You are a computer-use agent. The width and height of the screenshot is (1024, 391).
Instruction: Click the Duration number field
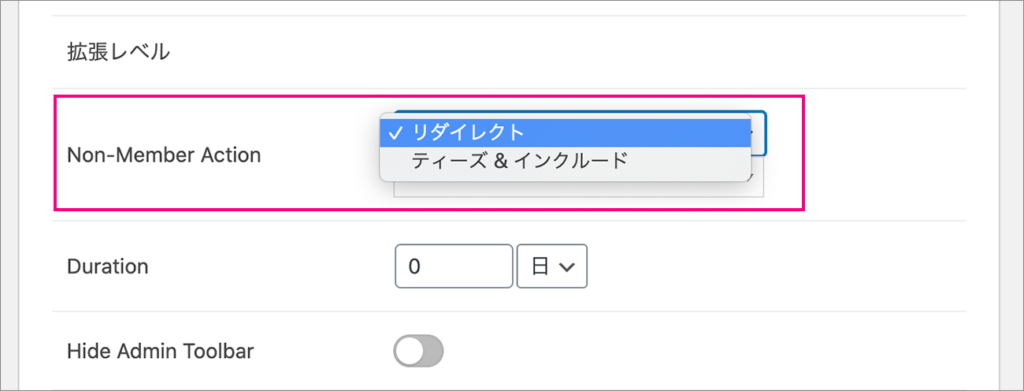point(454,266)
